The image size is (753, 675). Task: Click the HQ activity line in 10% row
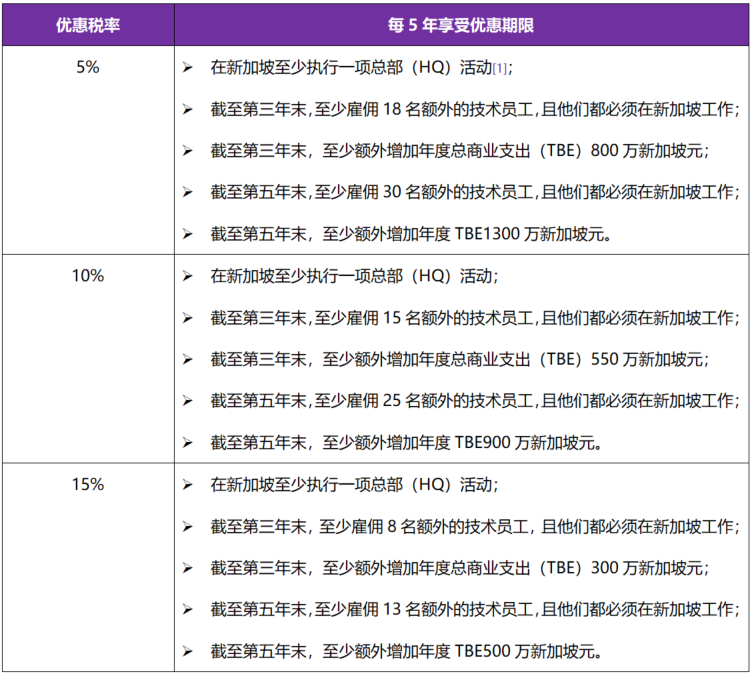354,276
